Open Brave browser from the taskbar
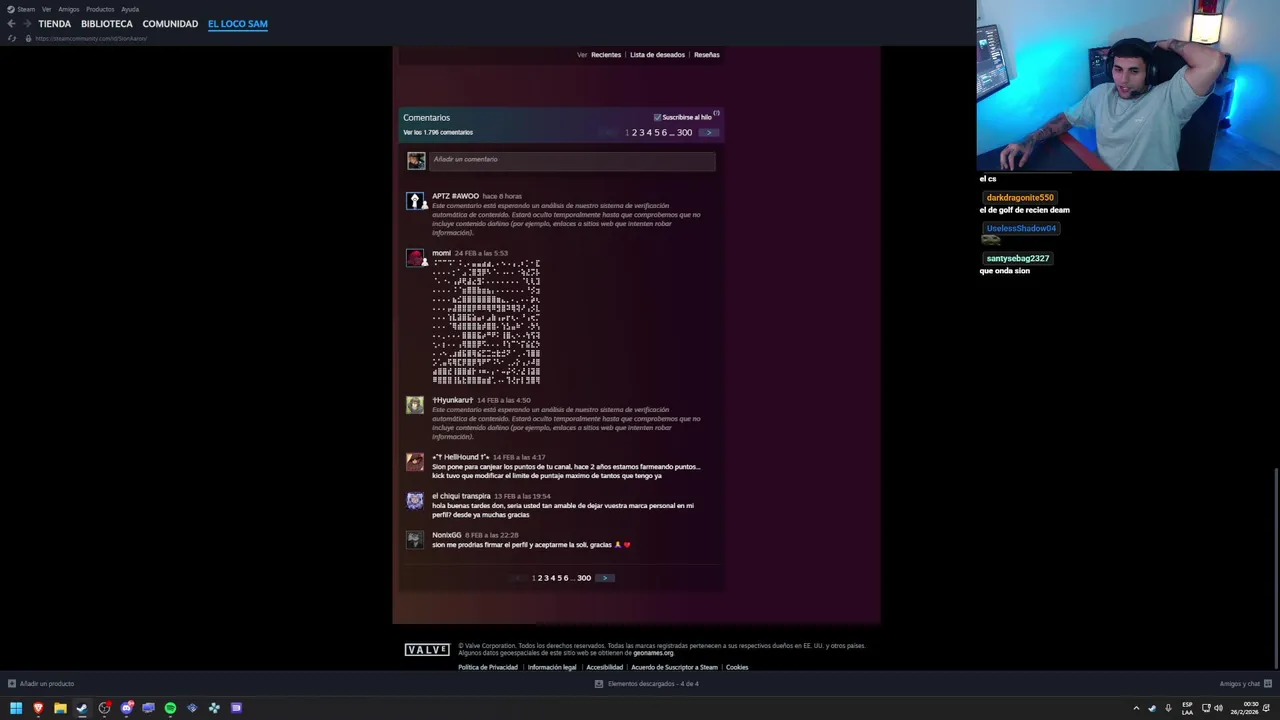This screenshot has height=720, width=1280. [38, 708]
